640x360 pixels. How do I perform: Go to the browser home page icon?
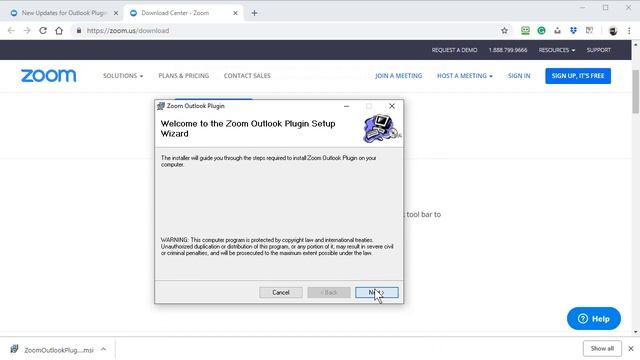(x=59, y=31)
